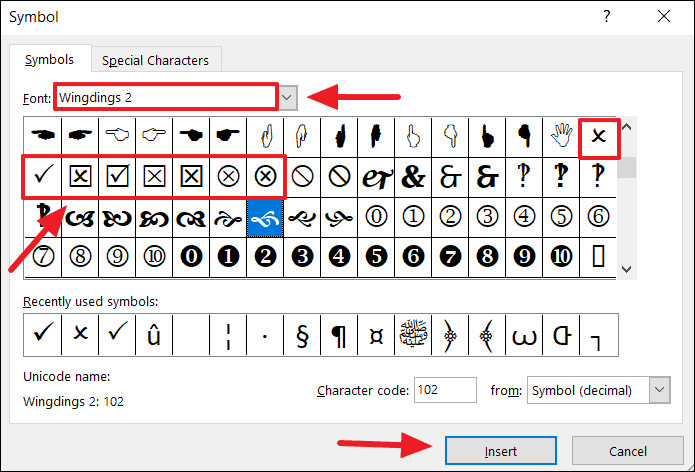Click the Insert button
Viewport: 695px width, 472px height.
pos(500,451)
